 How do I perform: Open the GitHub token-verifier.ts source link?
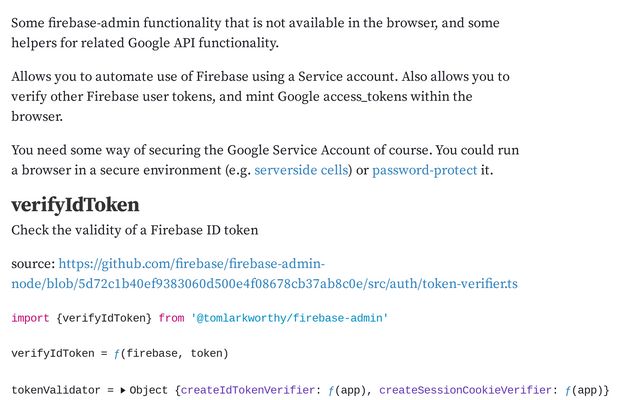[264, 274]
